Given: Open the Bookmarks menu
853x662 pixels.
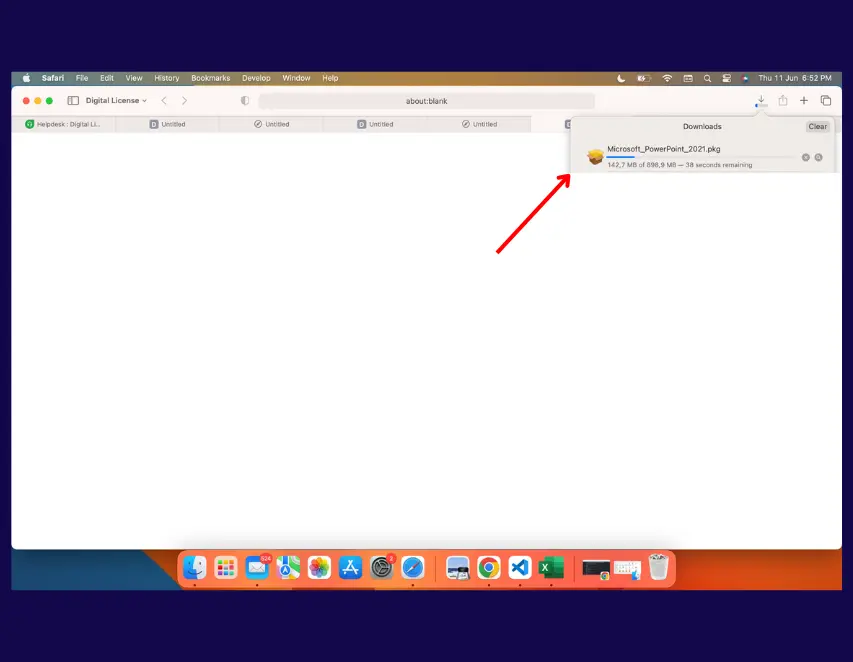Looking at the screenshot, I should point(211,78).
